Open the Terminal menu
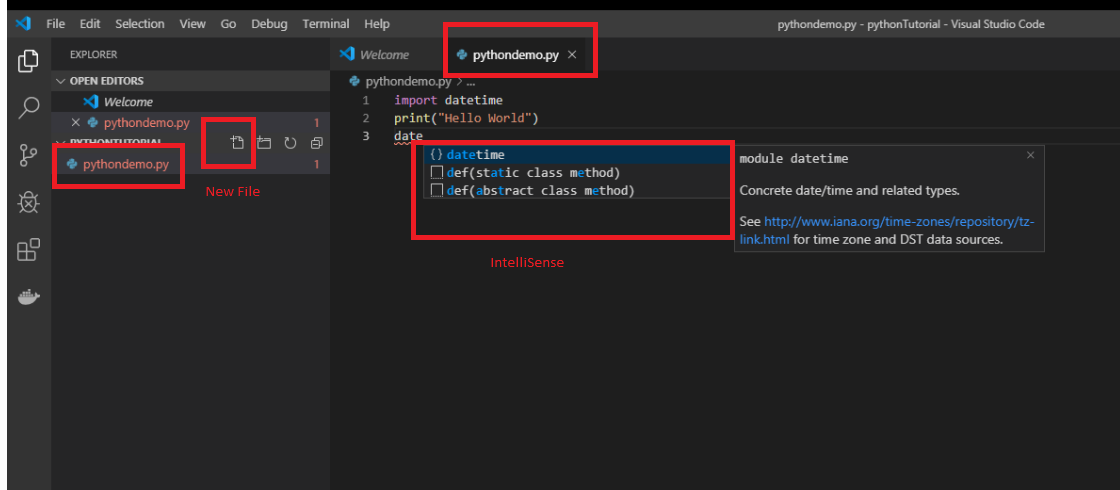Image resolution: width=1120 pixels, height=490 pixels. click(326, 24)
